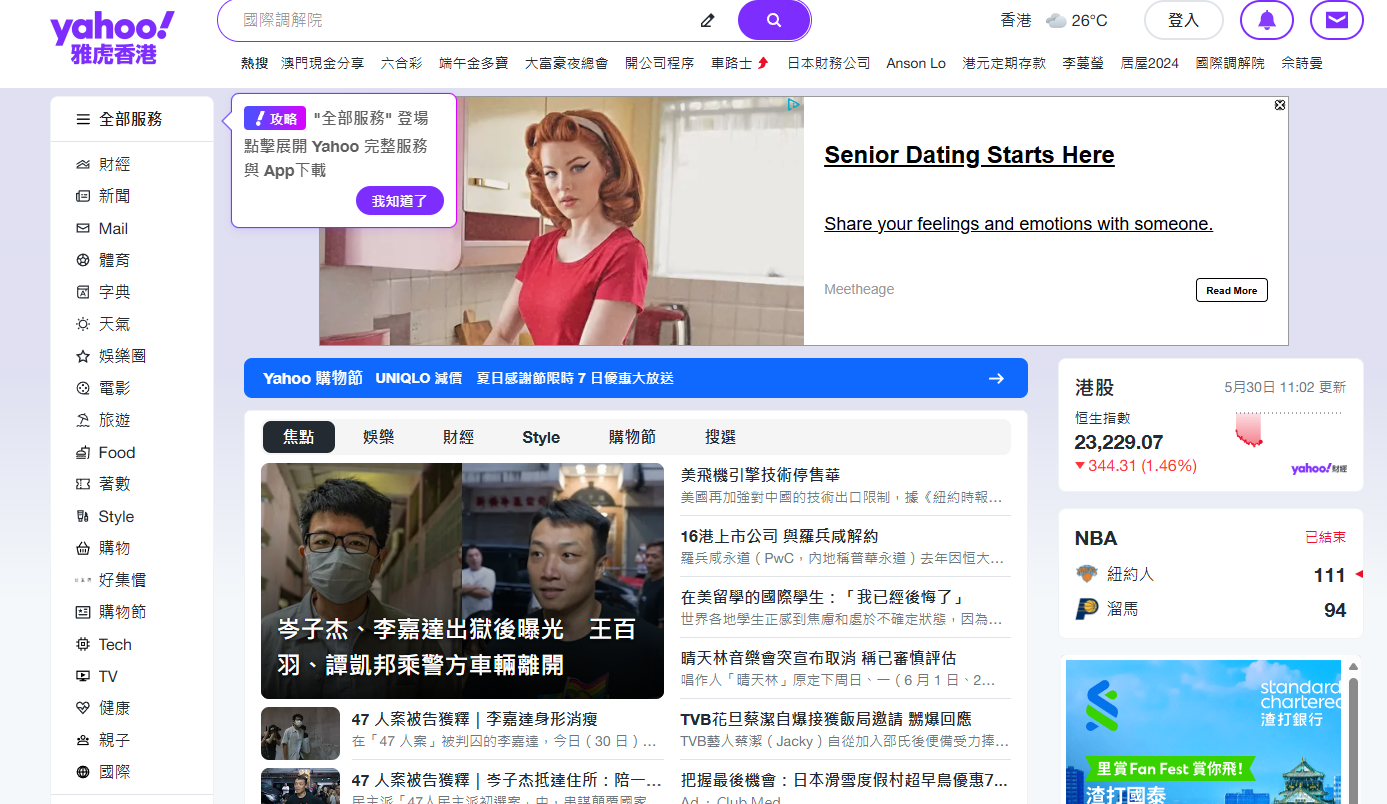This screenshot has width=1387, height=804.
Task: Click the 國際 sidebar globe icon
Action: [x=83, y=772]
